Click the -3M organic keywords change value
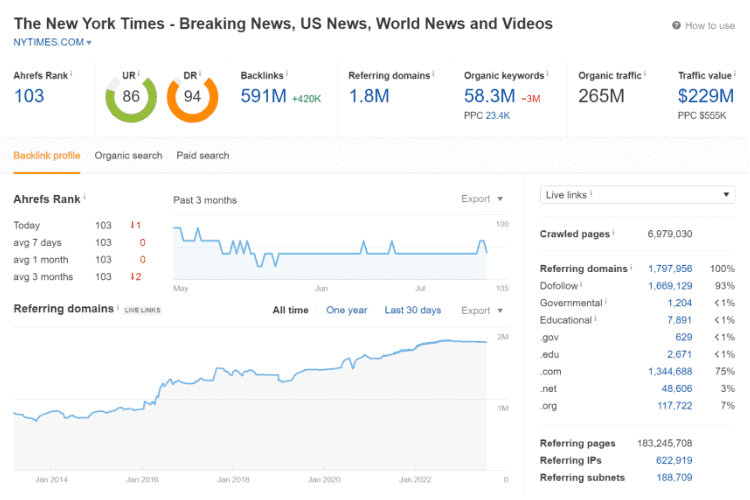Screen dimensions: 750x500 530,99
